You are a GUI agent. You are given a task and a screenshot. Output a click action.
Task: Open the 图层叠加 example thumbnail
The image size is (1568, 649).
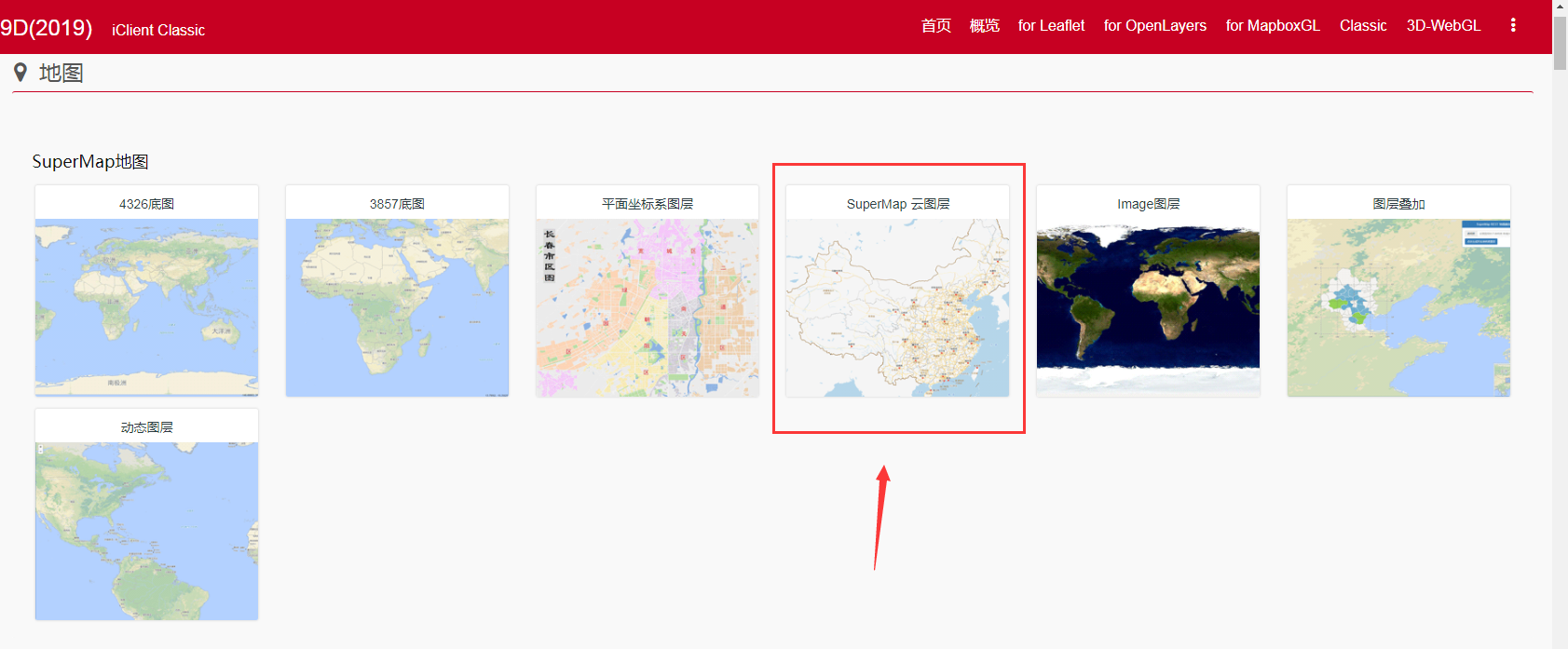(x=1398, y=308)
